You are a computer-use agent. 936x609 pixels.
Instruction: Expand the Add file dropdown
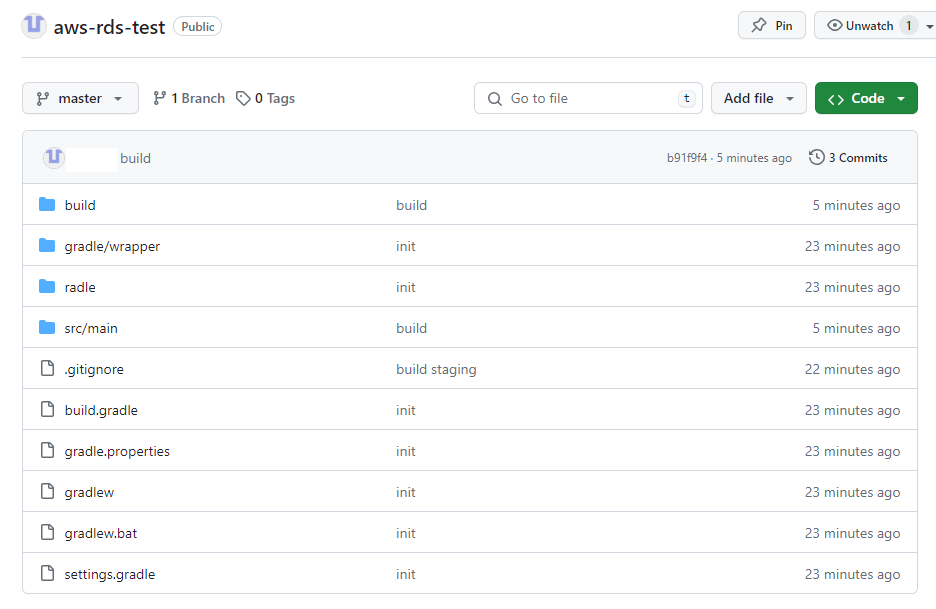tap(759, 99)
